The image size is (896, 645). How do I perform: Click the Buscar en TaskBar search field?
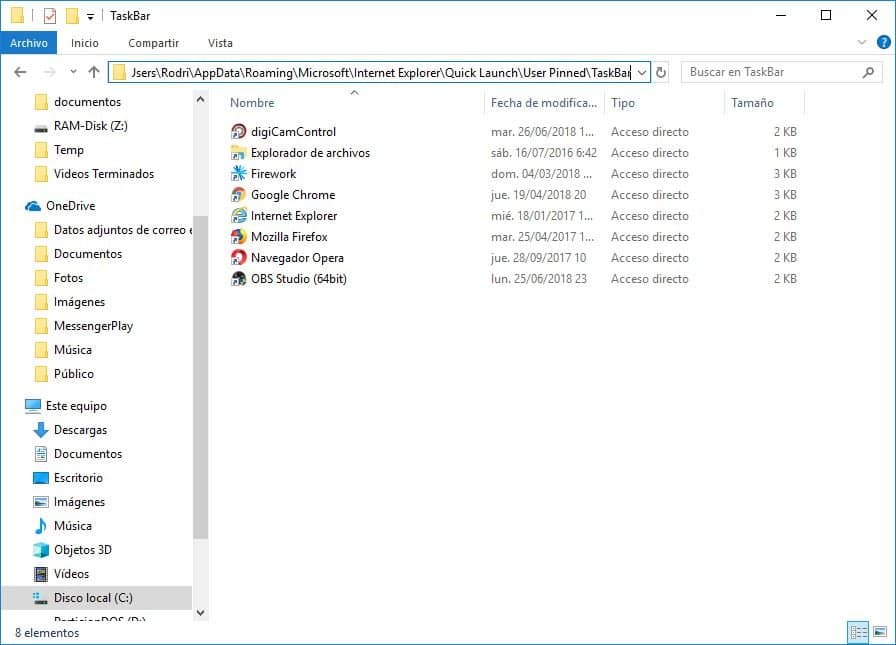pyautogui.click(x=770, y=73)
